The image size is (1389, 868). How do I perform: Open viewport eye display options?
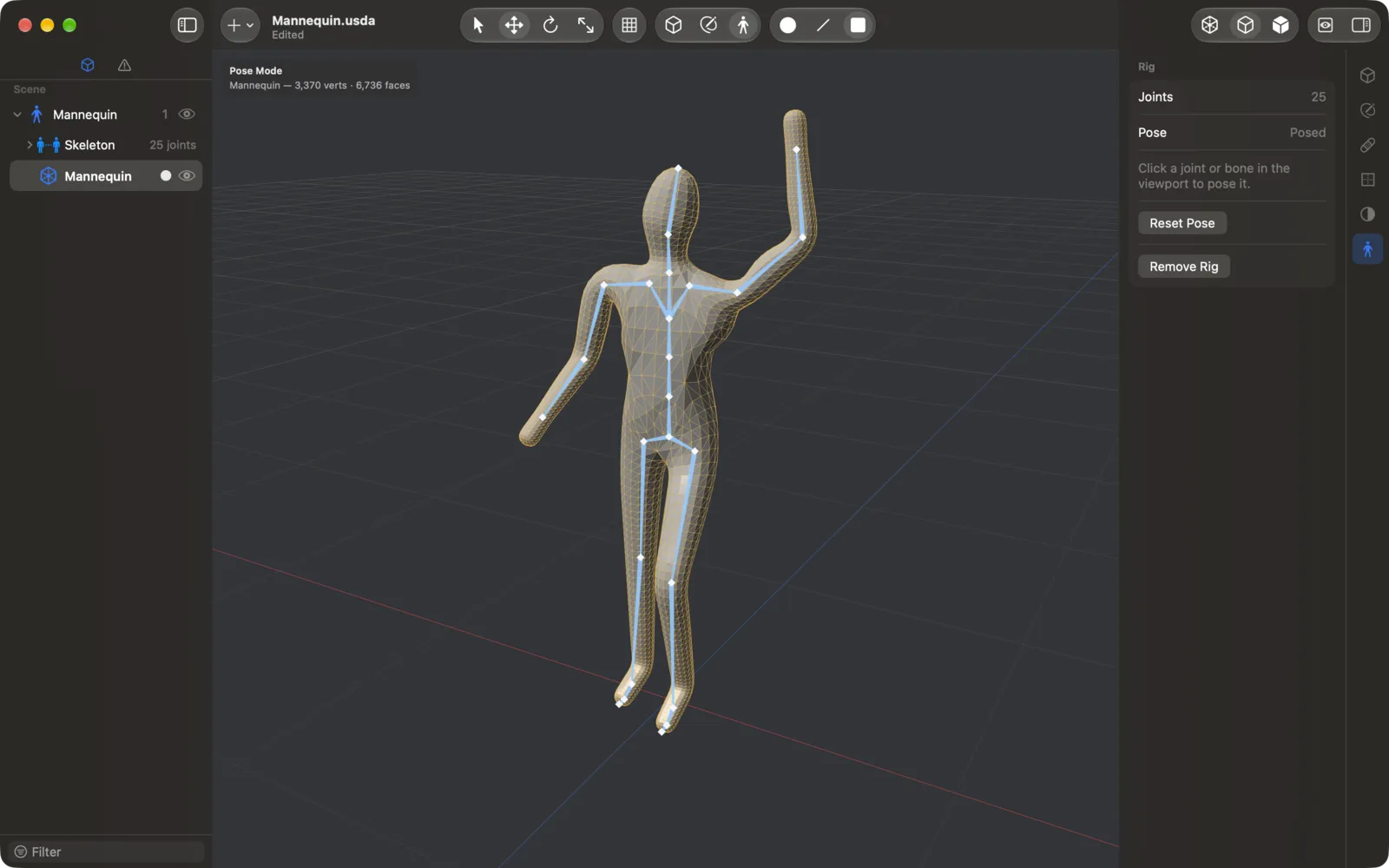[1326, 25]
